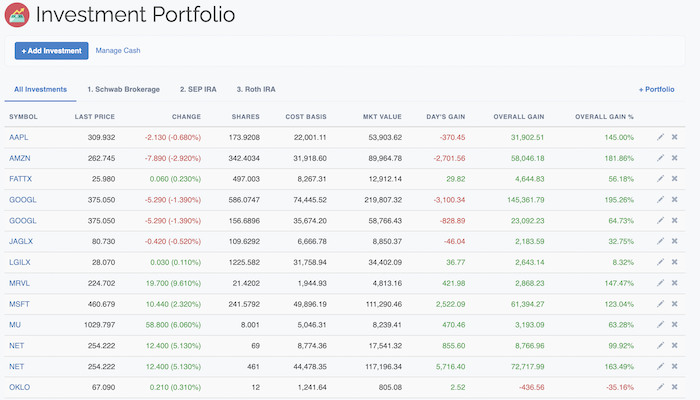Click the OVERALL GAIN % column header

click(604, 117)
